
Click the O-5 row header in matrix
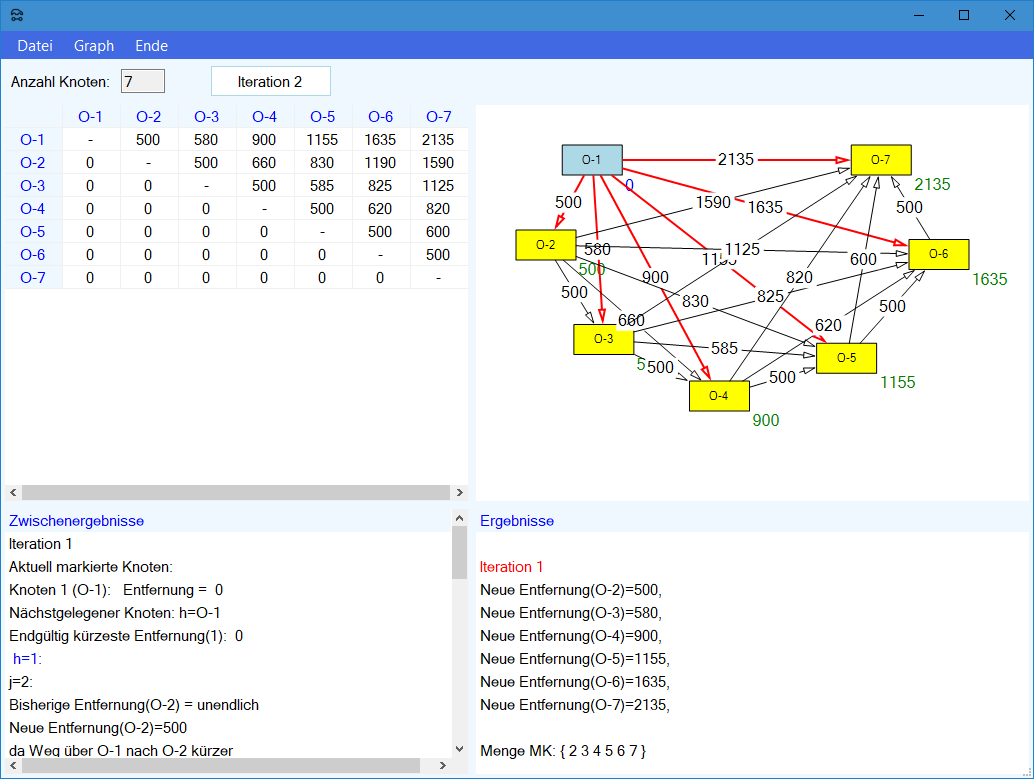pos(33,232)
